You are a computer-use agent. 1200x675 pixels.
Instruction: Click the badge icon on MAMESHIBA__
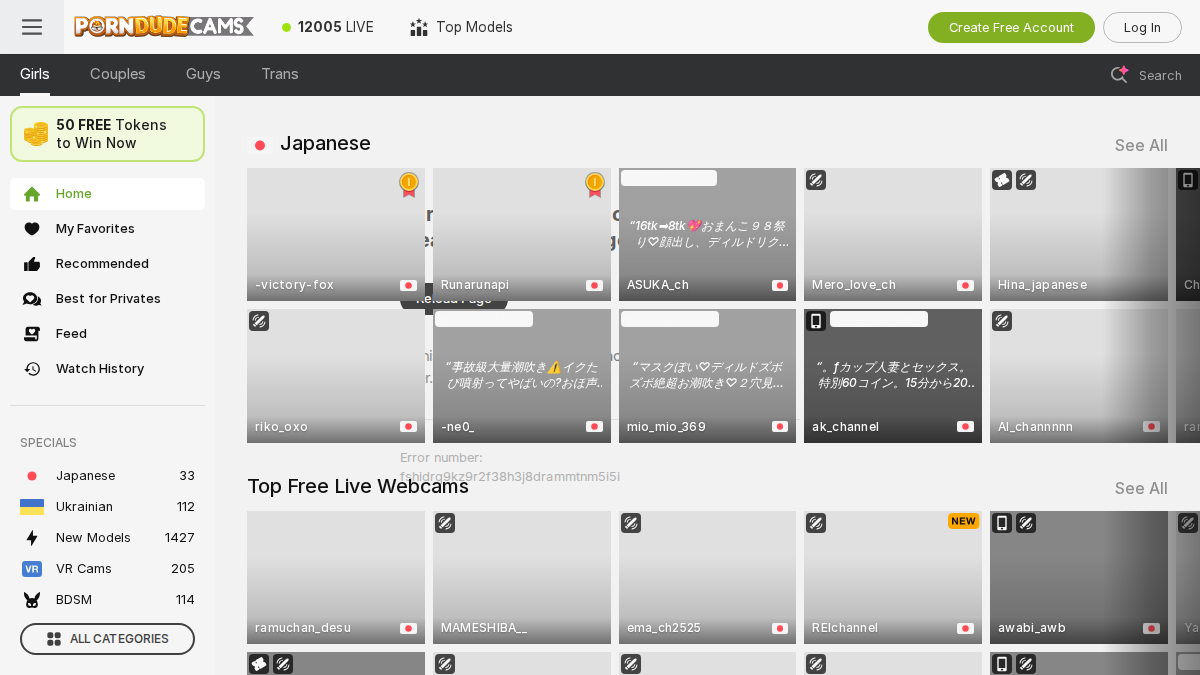click(445, 523)
